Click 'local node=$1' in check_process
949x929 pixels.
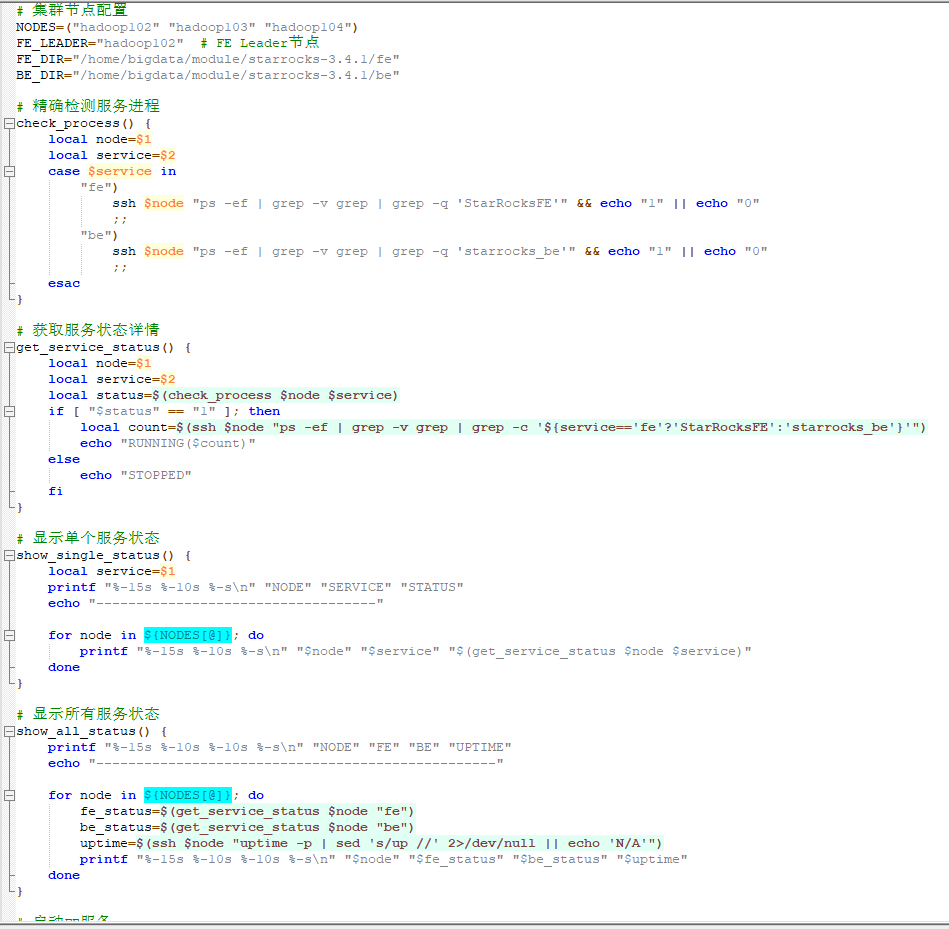coord(100,139)
